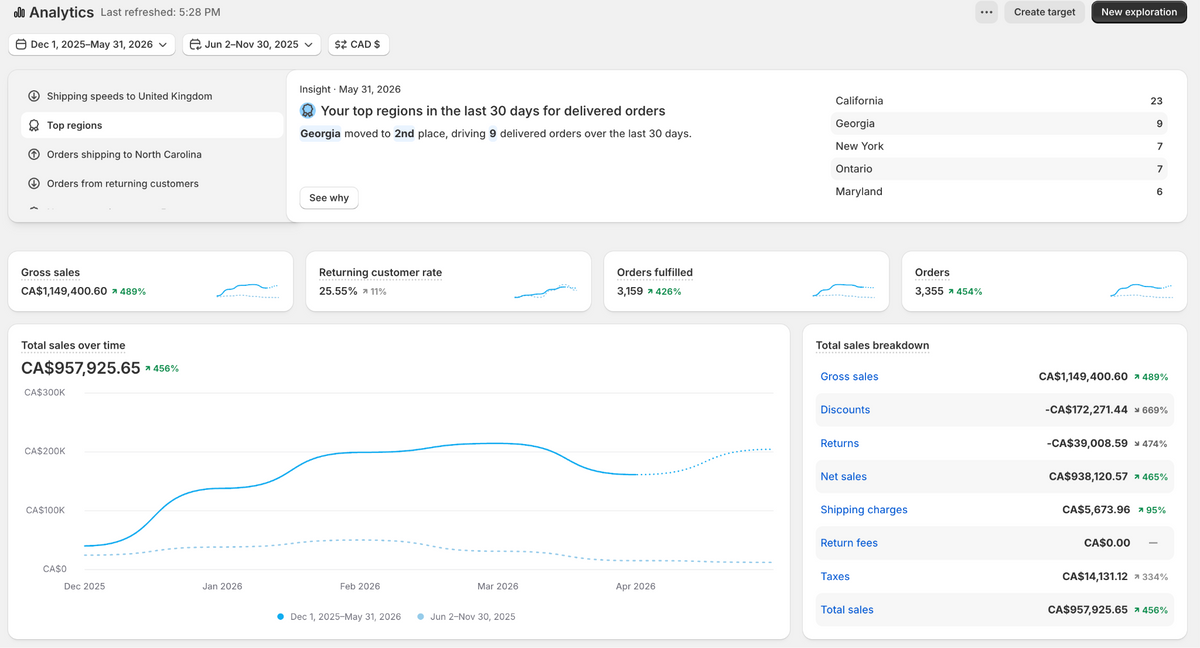Click the -CA$172,271.44 discounts value

[1086, 410]
